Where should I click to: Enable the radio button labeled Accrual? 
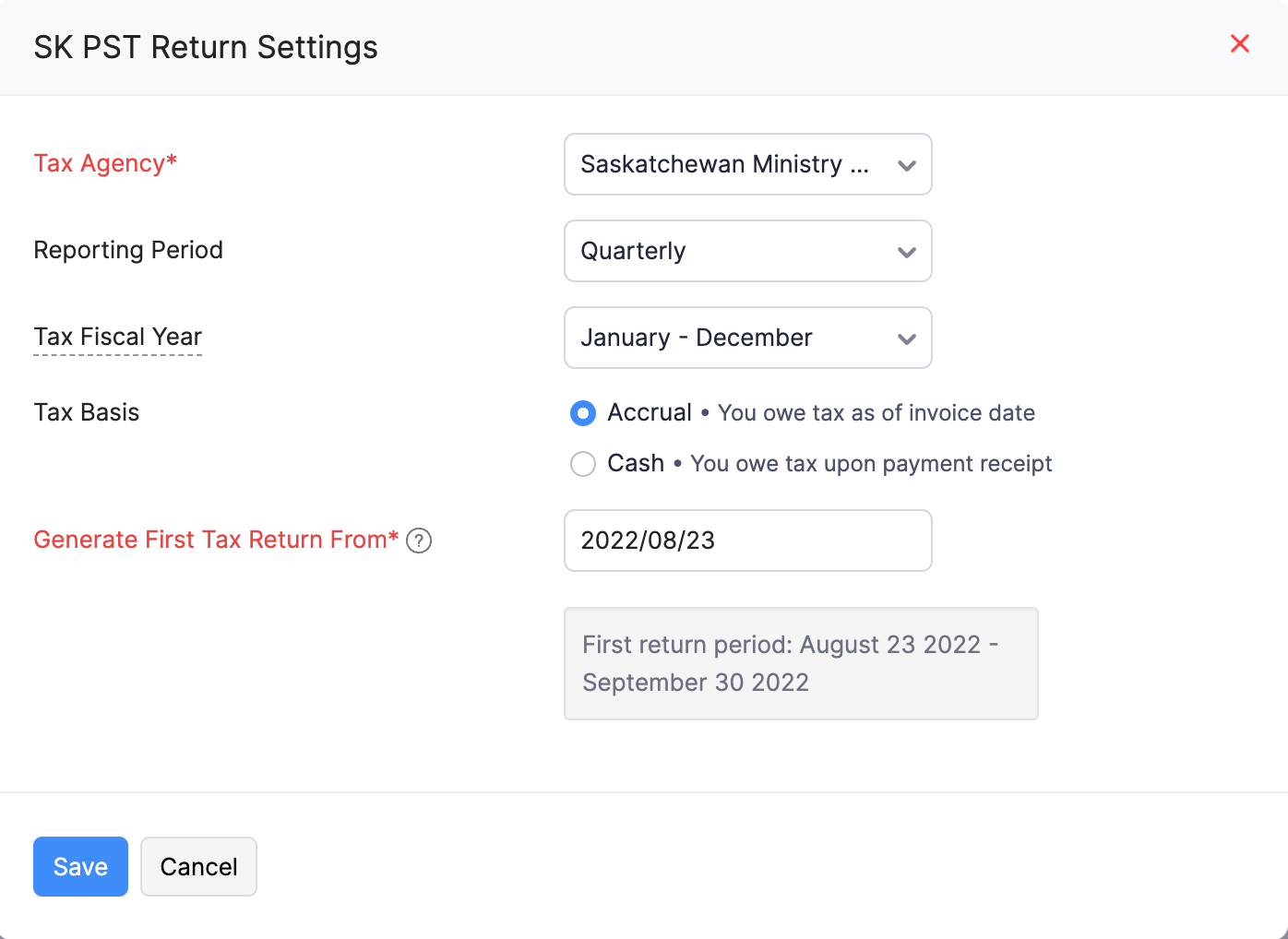[x=582, y=413]
